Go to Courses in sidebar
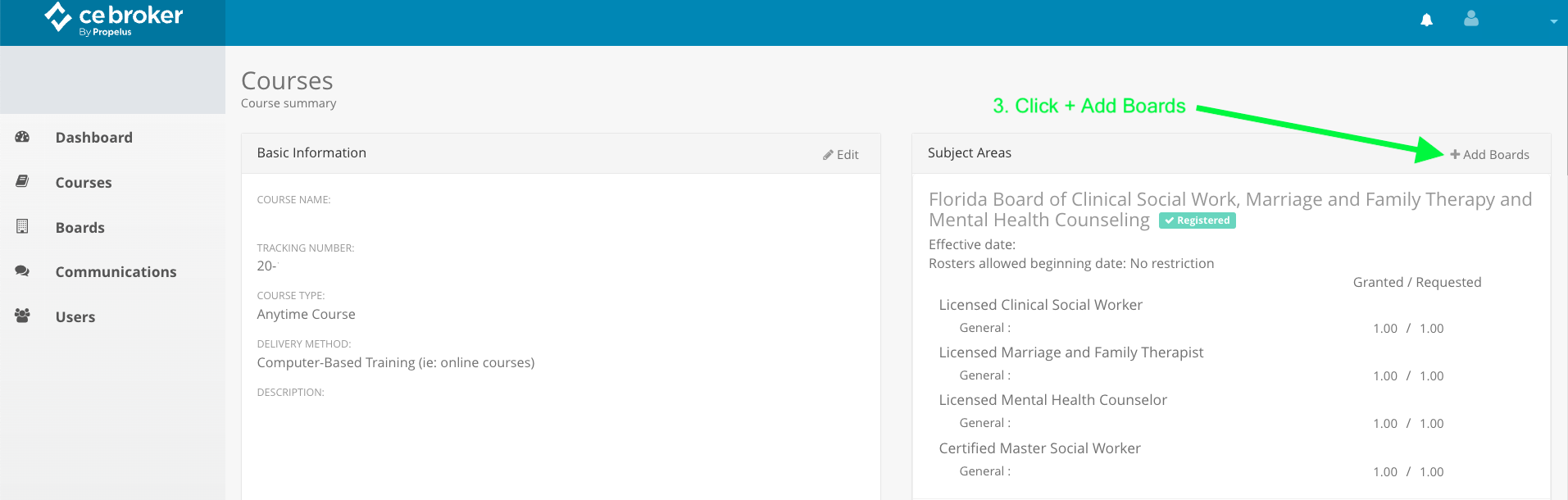Image resolution: width=1568 pixels, height=500 pixels. [x=84, y=183]
